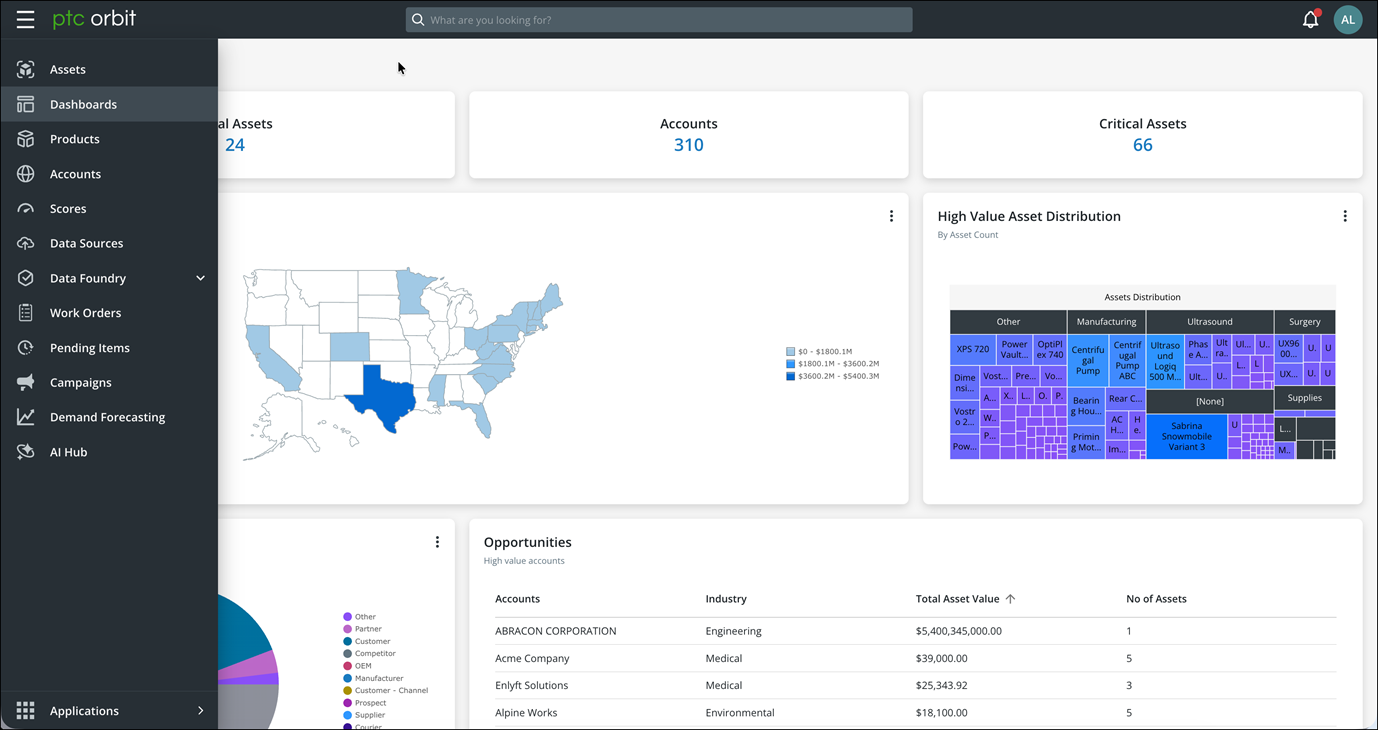Click the Manufacturing treemap category header
The image size is (1378, 730).
click(x=1106, y=322)
